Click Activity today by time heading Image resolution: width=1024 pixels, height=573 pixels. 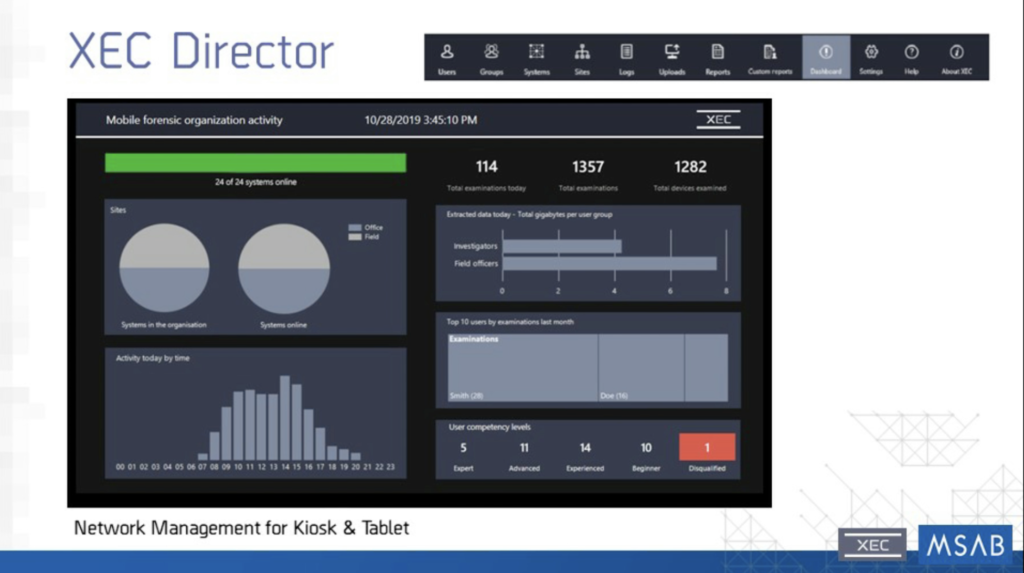pos(153,358)
